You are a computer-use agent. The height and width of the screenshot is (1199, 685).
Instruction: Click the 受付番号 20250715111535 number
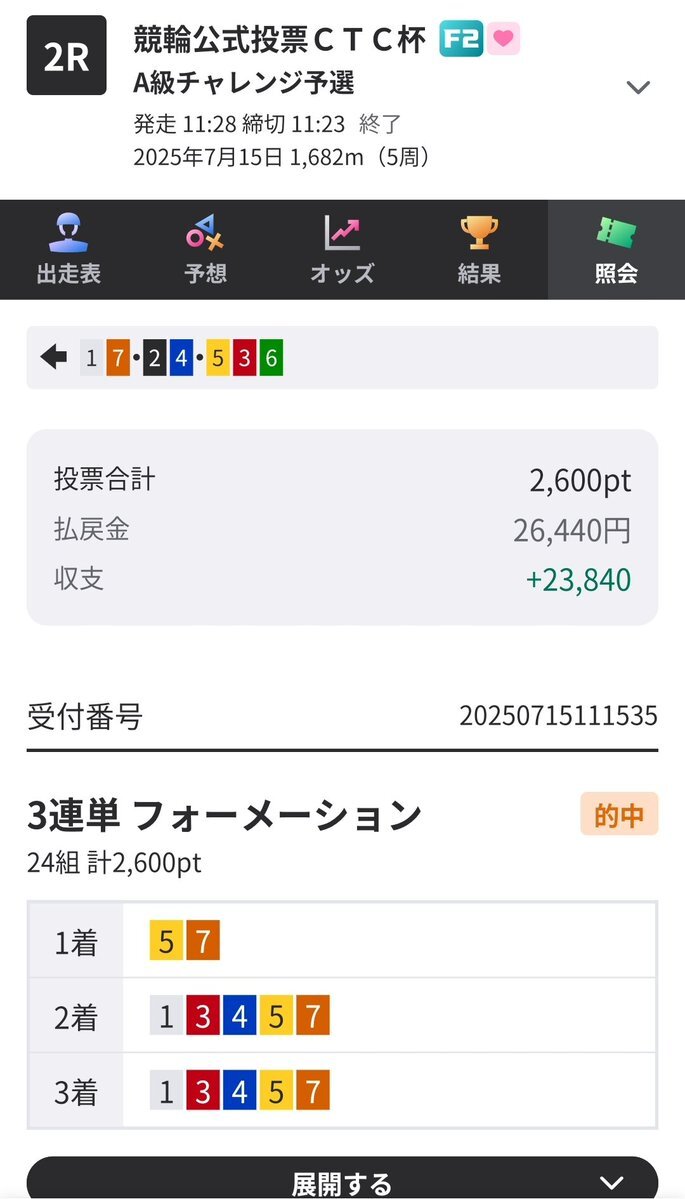(x=558, y=716)
